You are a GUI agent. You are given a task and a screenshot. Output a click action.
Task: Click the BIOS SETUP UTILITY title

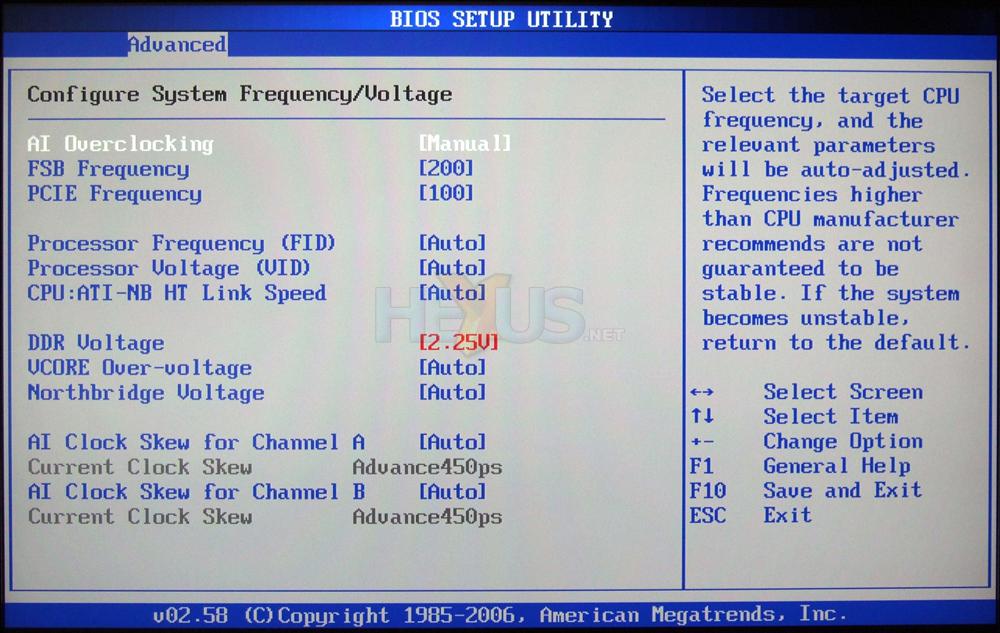tap(501, 19)
